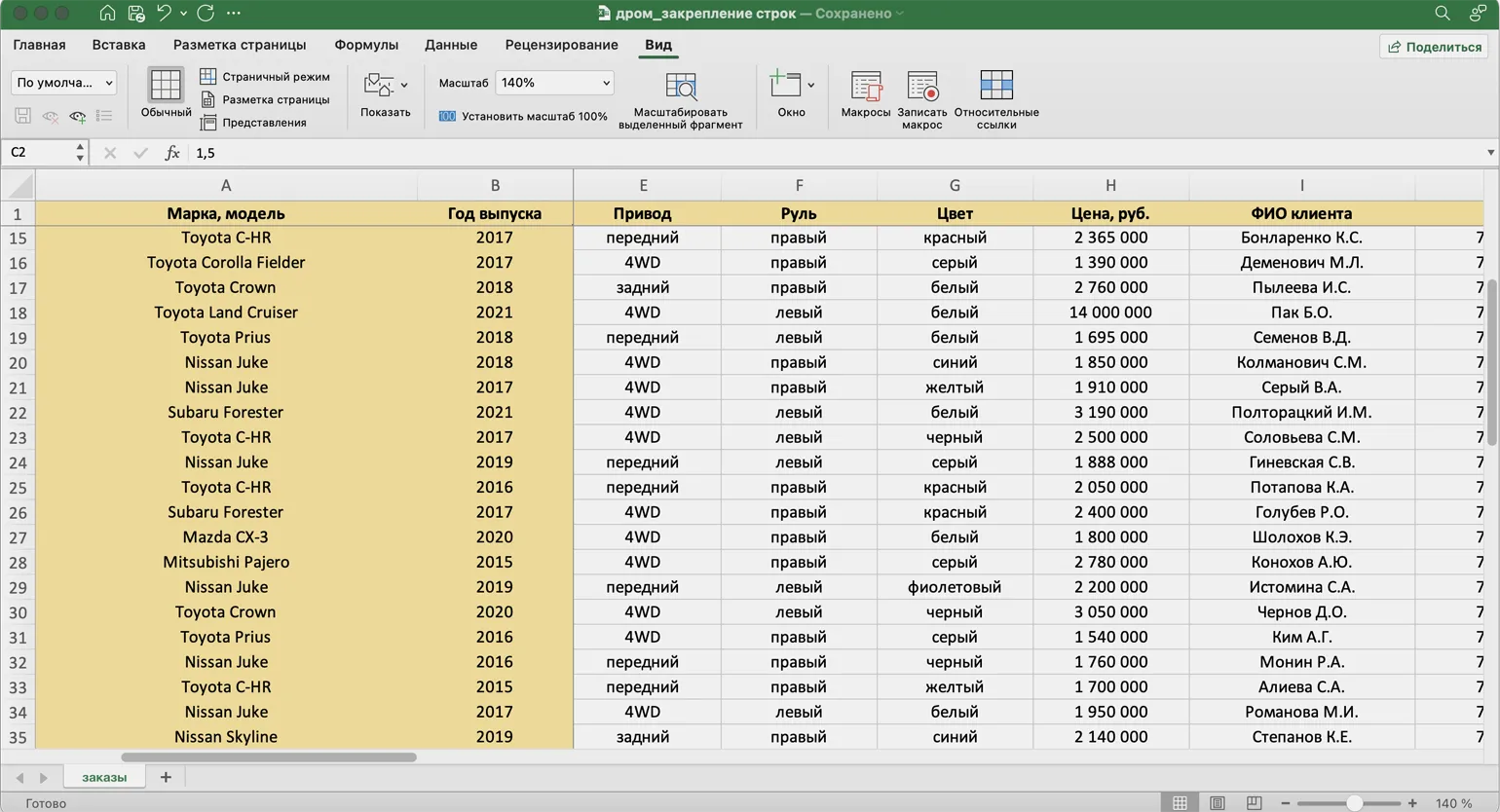Open the Масштаб 140% zoom dropdown
1500x812 pixels.
(605, 83)
